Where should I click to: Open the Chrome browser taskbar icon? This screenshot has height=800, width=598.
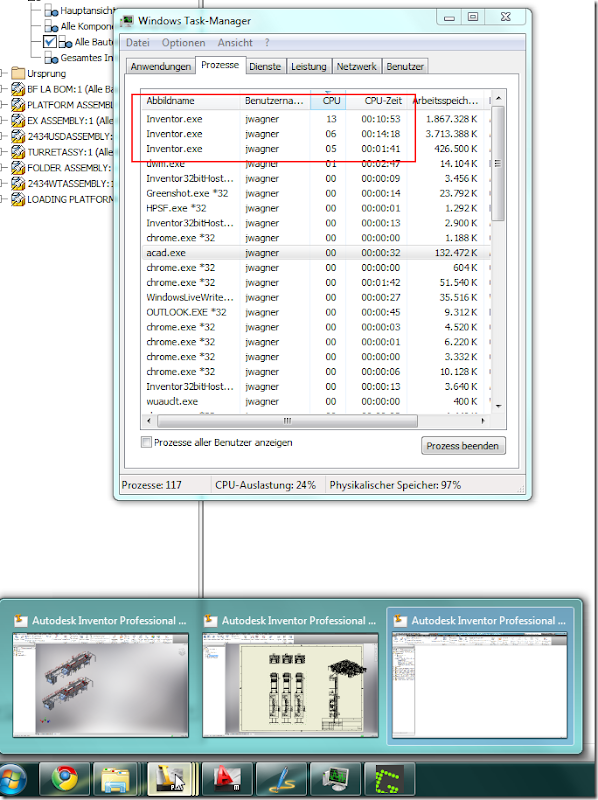point(65,779)
